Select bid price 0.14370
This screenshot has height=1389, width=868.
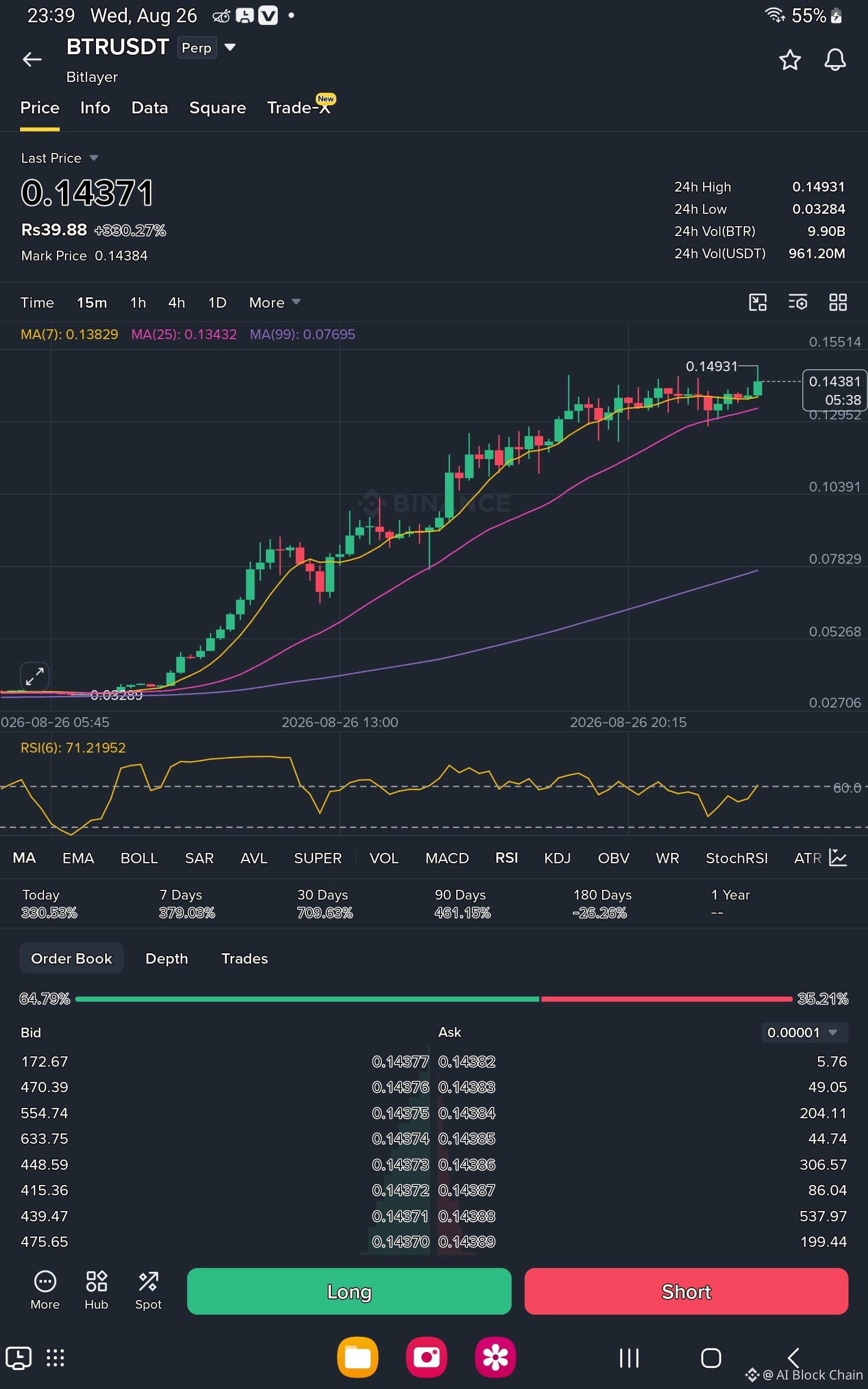point(400,1242)
